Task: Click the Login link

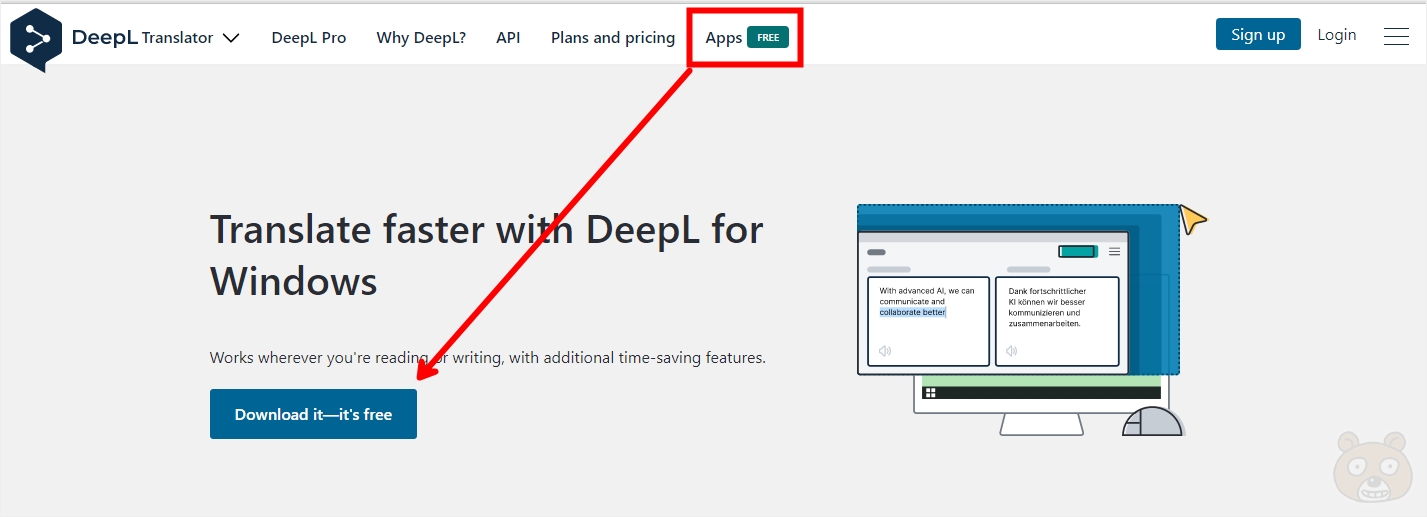Action: (x=1337, y=34)
